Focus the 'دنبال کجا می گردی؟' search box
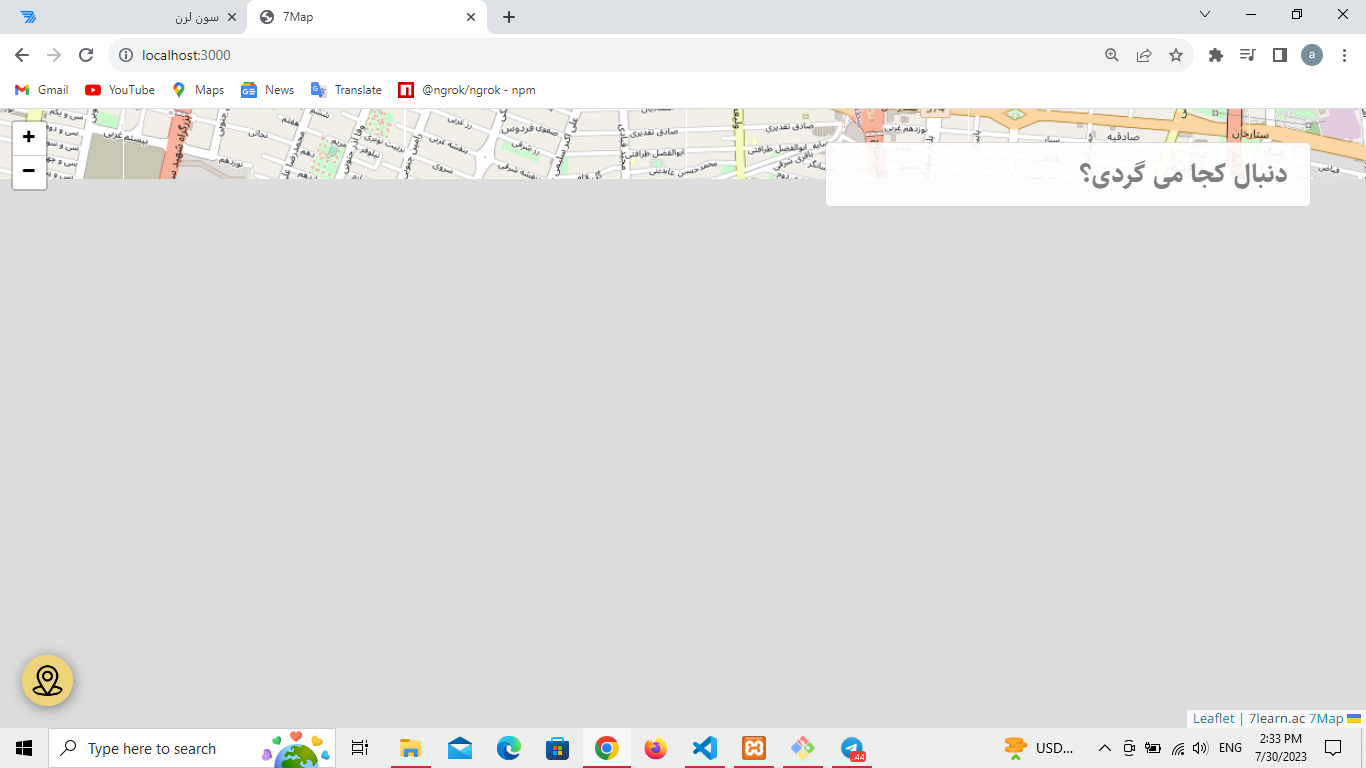1366x768 pixels. (x=1067, y=174)
